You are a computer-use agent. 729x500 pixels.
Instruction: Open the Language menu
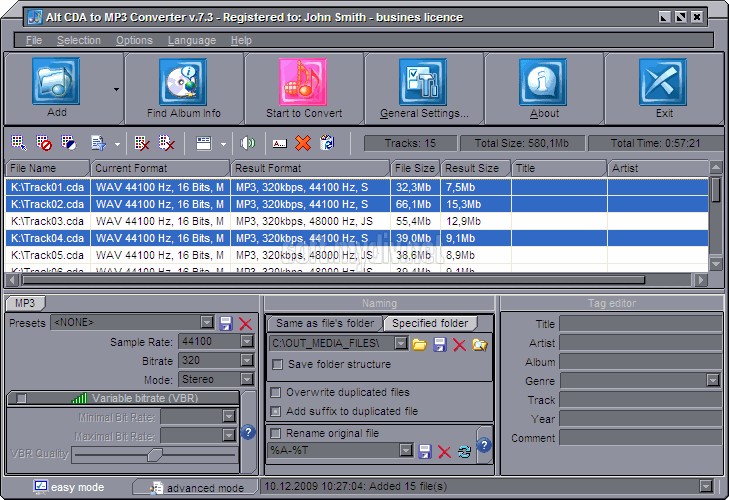(x=192, y=40)
